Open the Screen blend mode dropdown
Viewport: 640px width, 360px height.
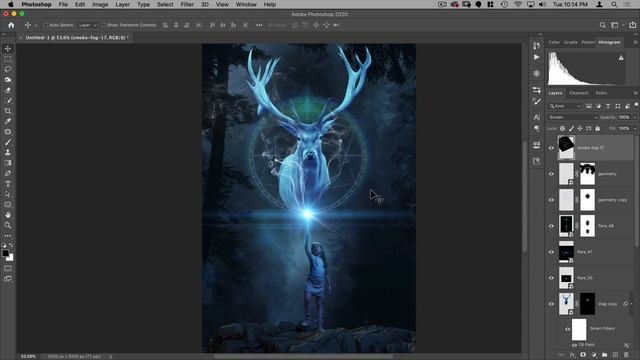pos(573,118)
